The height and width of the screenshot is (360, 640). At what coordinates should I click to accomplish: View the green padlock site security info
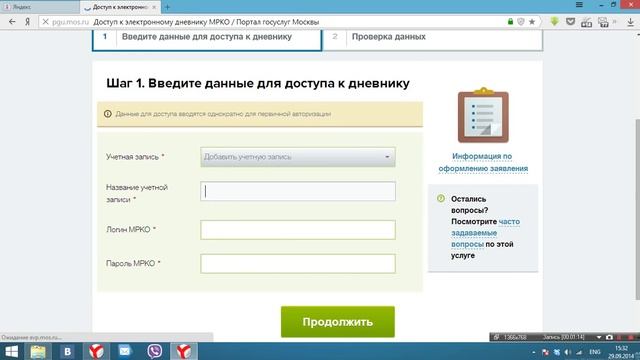click(x=510, y=22)
